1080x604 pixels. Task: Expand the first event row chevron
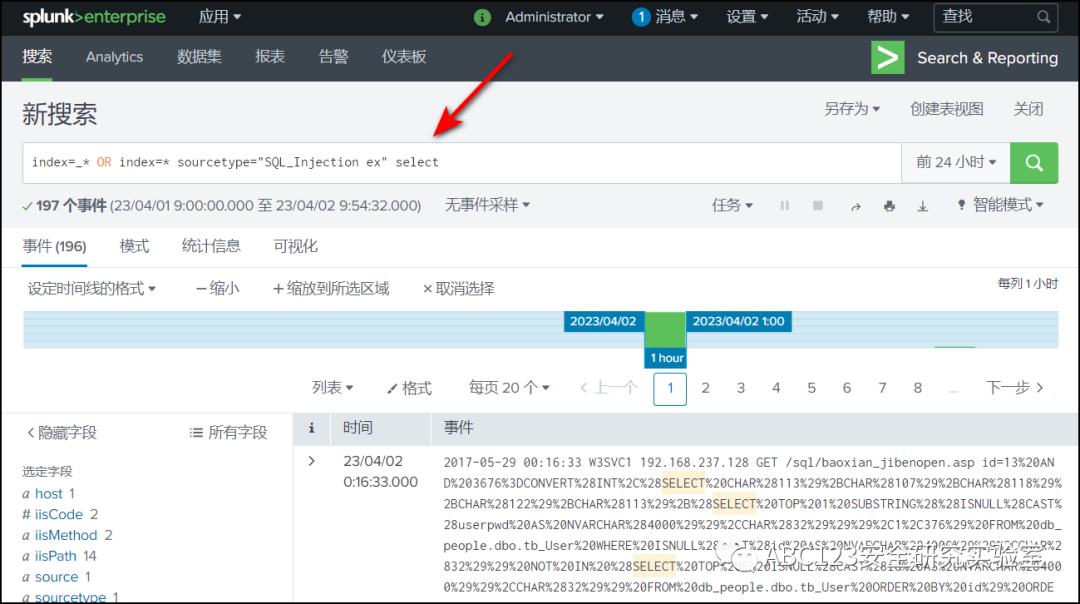click(312, 461)
